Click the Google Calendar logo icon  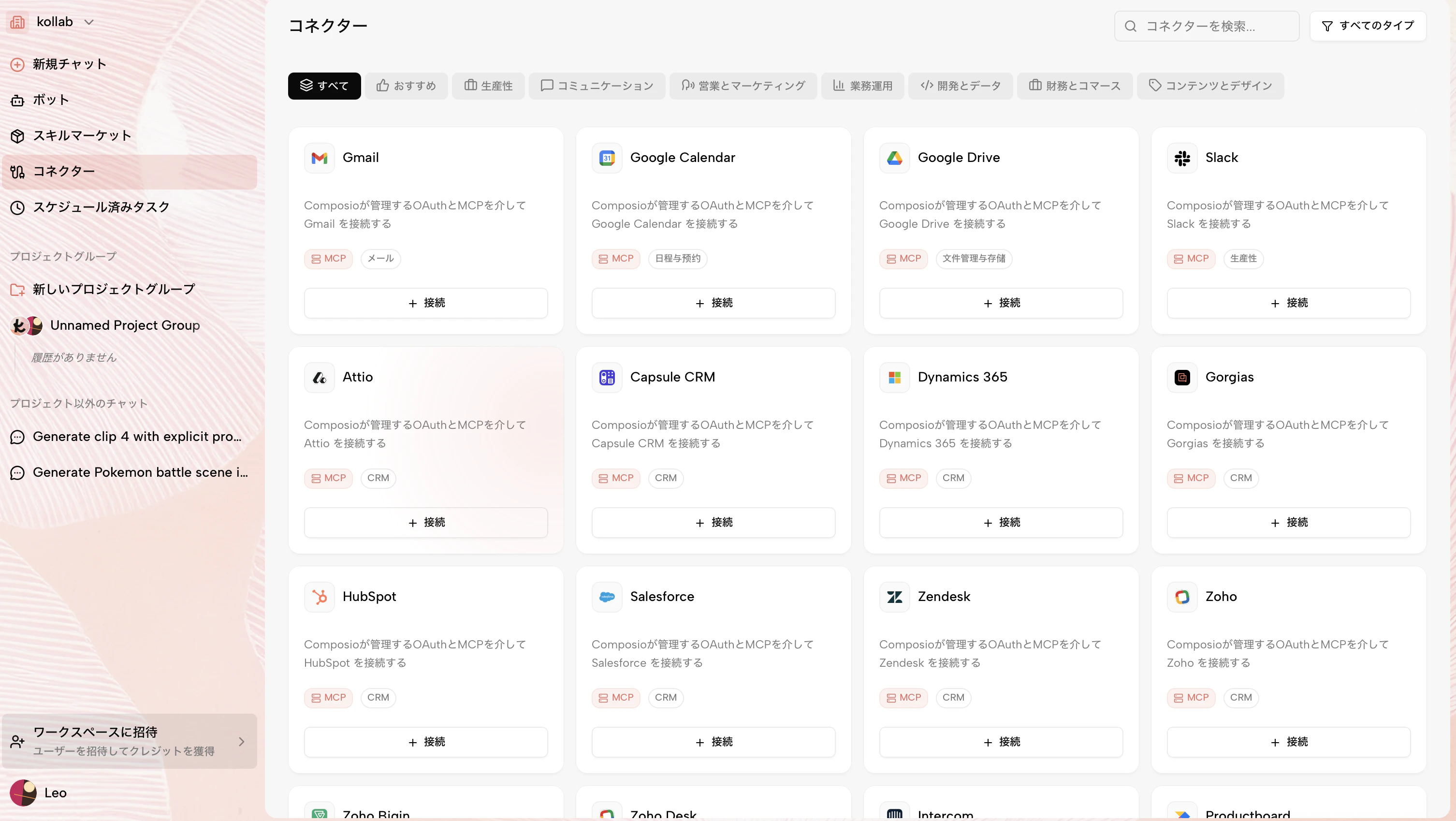(x=607, y=158)
